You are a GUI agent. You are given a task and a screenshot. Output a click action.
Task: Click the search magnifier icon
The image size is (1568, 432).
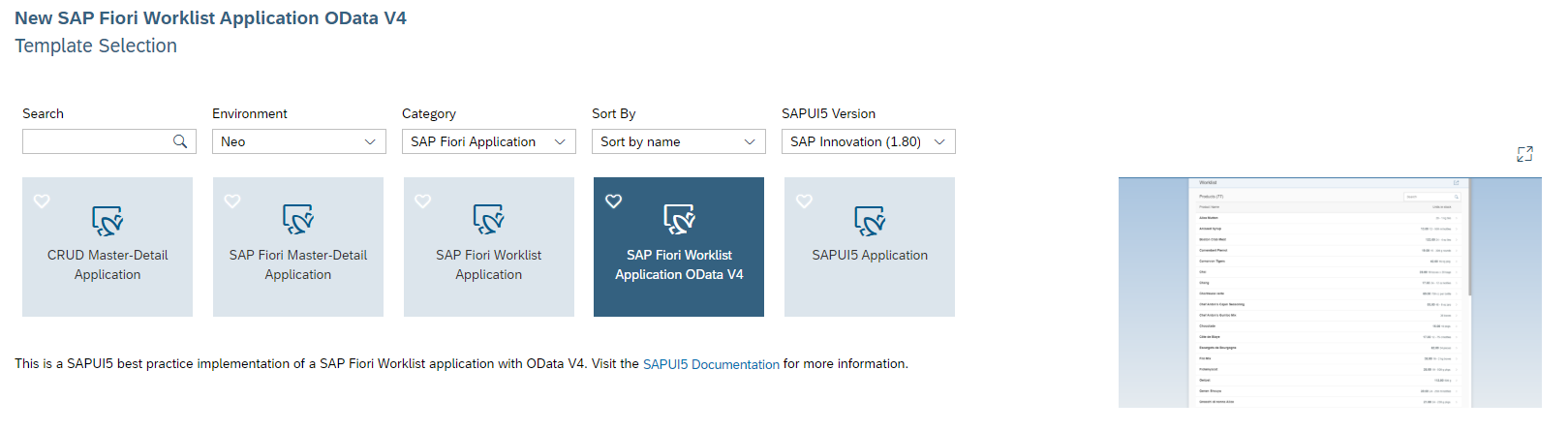pos(180,141)
